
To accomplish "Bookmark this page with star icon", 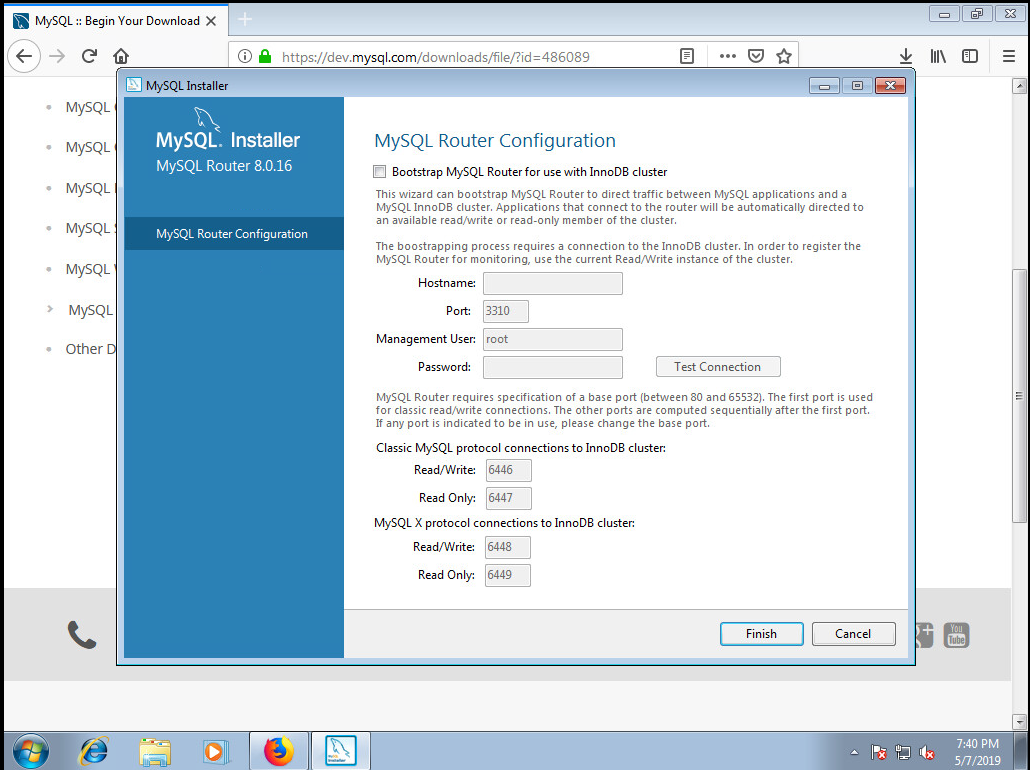I will [x=784, y=57].
